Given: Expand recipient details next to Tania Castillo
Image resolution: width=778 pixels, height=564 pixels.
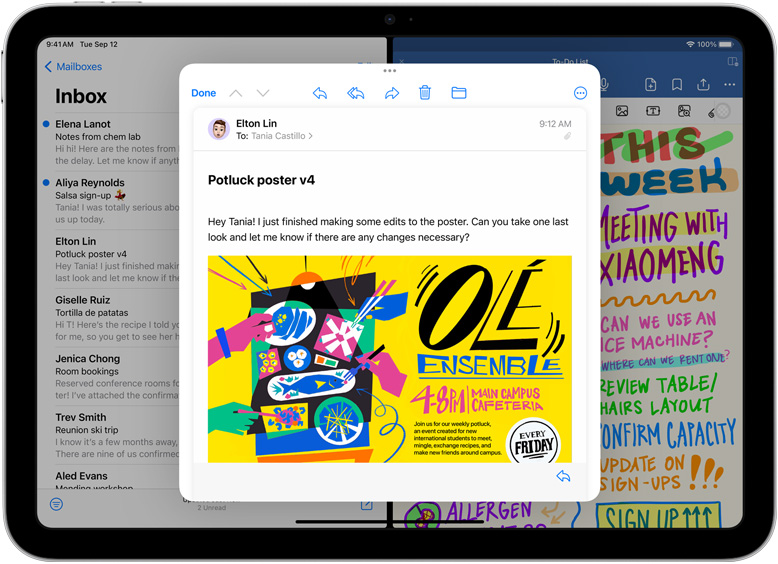Looking at the screenshot, I should pos(311,136).
